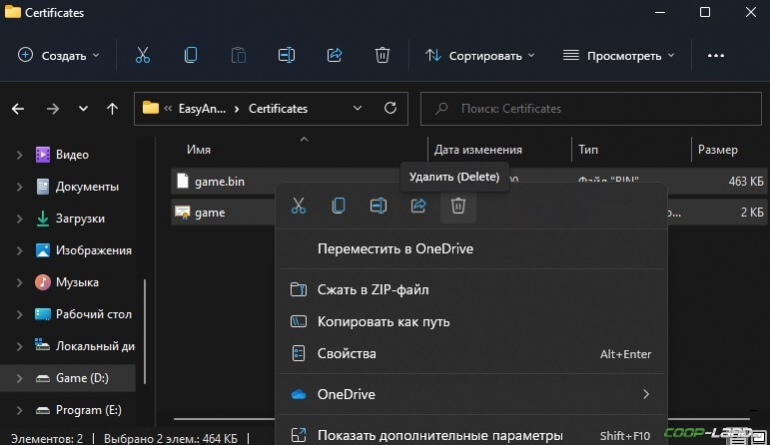Open Свойства from context menu
This screenshot has width=770, height=445.
[346, 354]
